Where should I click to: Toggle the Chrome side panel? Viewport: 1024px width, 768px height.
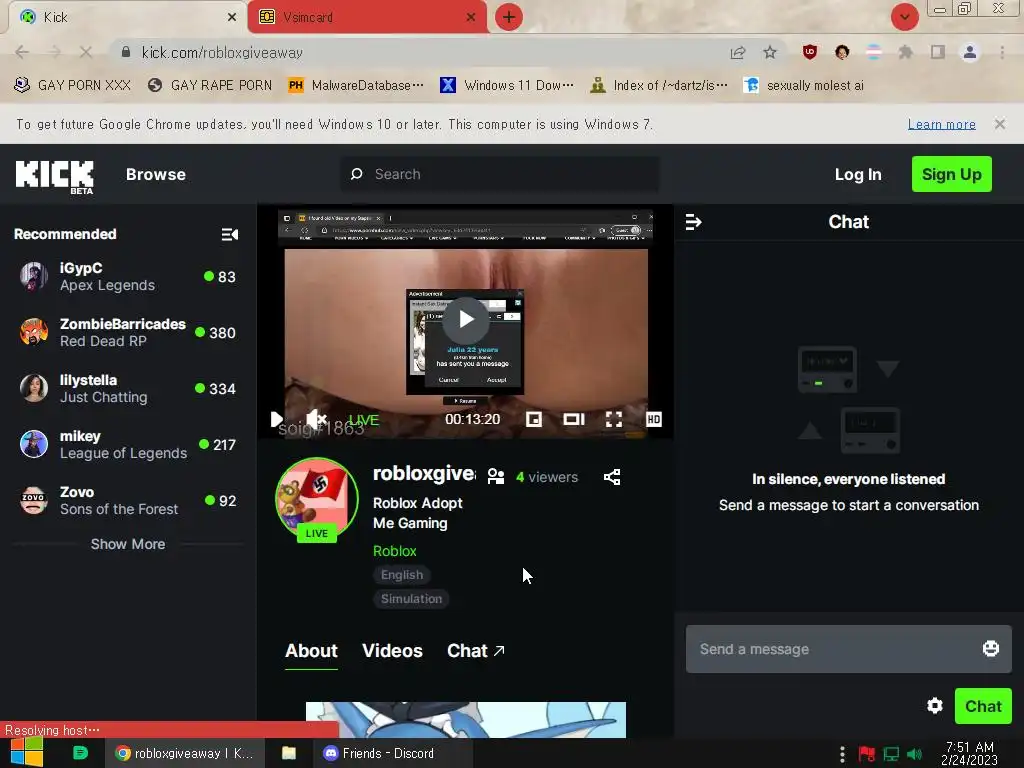(938, 52)
